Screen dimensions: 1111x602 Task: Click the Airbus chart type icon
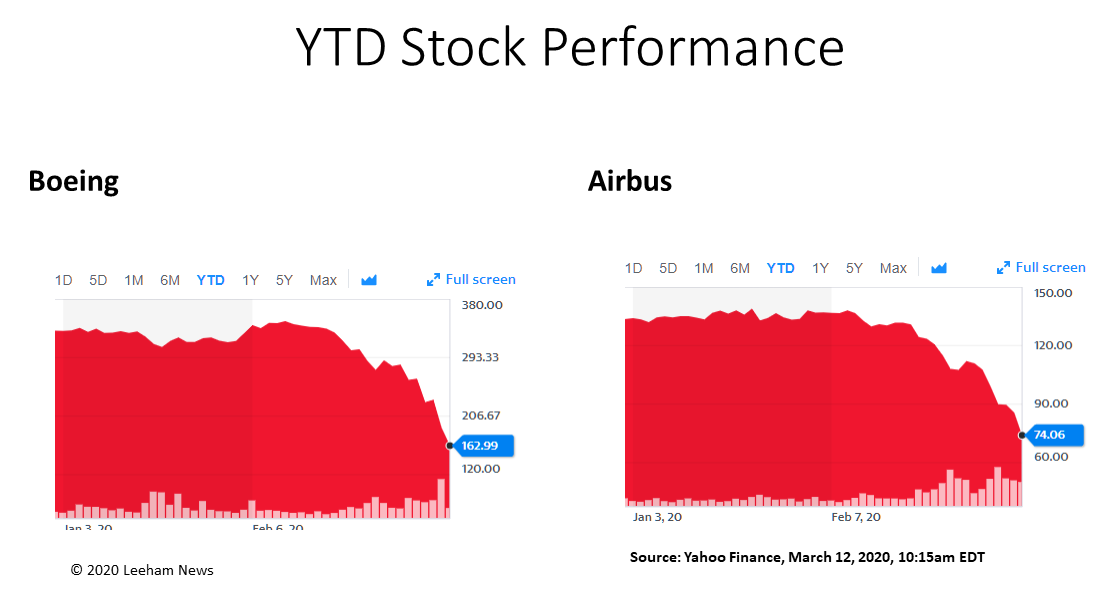(x=939, y=268)
